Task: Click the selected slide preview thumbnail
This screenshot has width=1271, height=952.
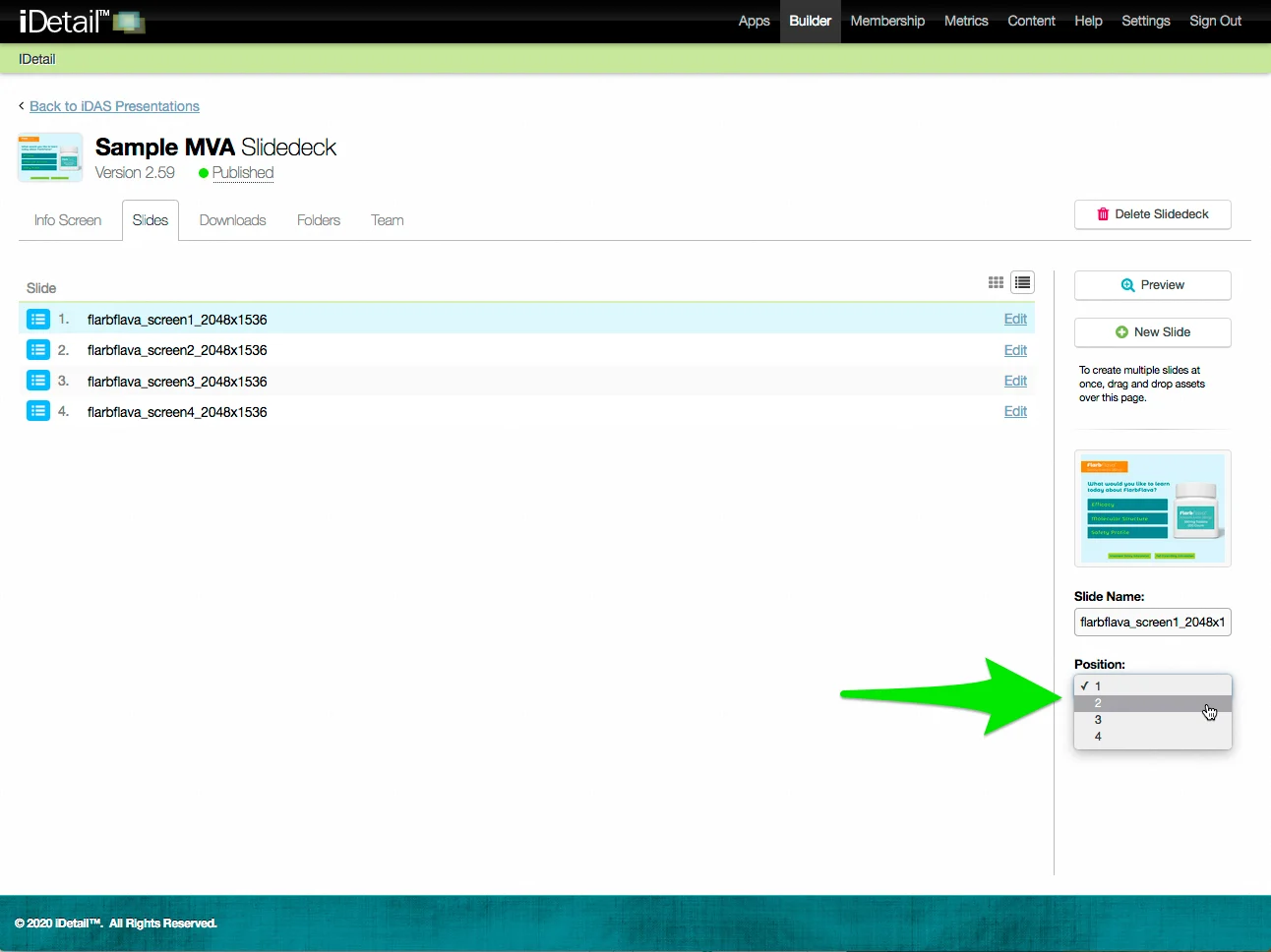Action: [1153, 508]
